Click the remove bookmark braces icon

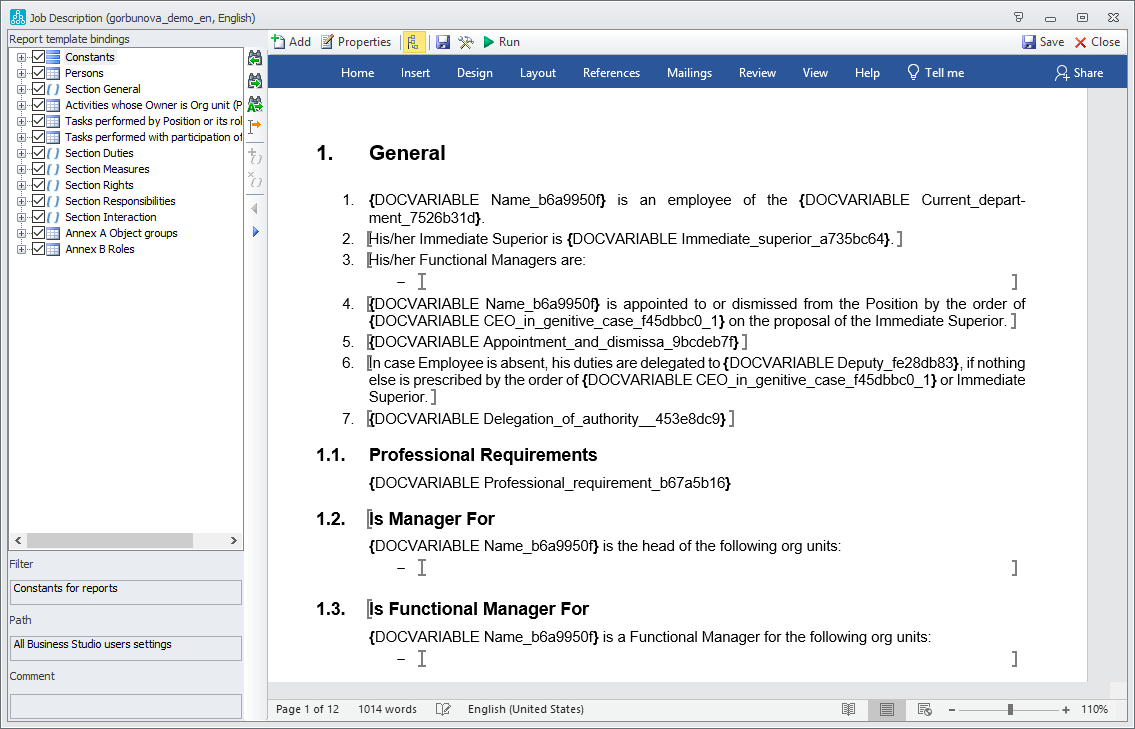coord(255,179)
